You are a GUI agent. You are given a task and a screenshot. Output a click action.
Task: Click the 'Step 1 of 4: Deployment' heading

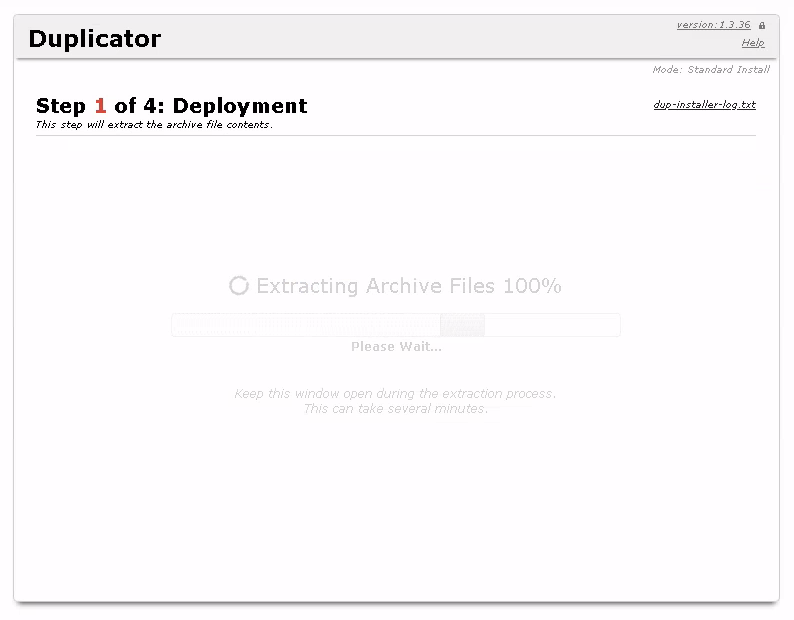[x=172, y=106]
